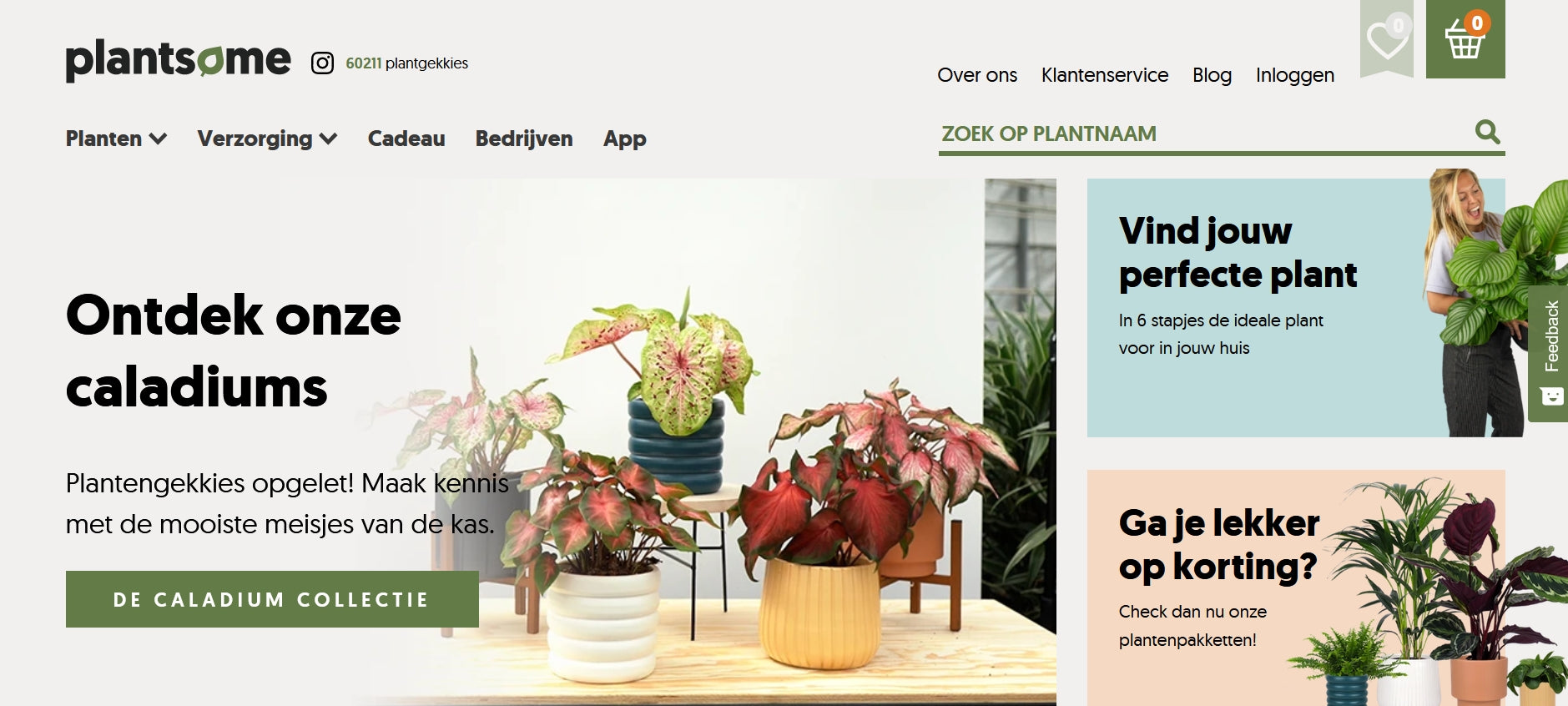Click the 60211 plantgekkies follower link
The width and height of the screenshot is (1568, 706).
407,63
